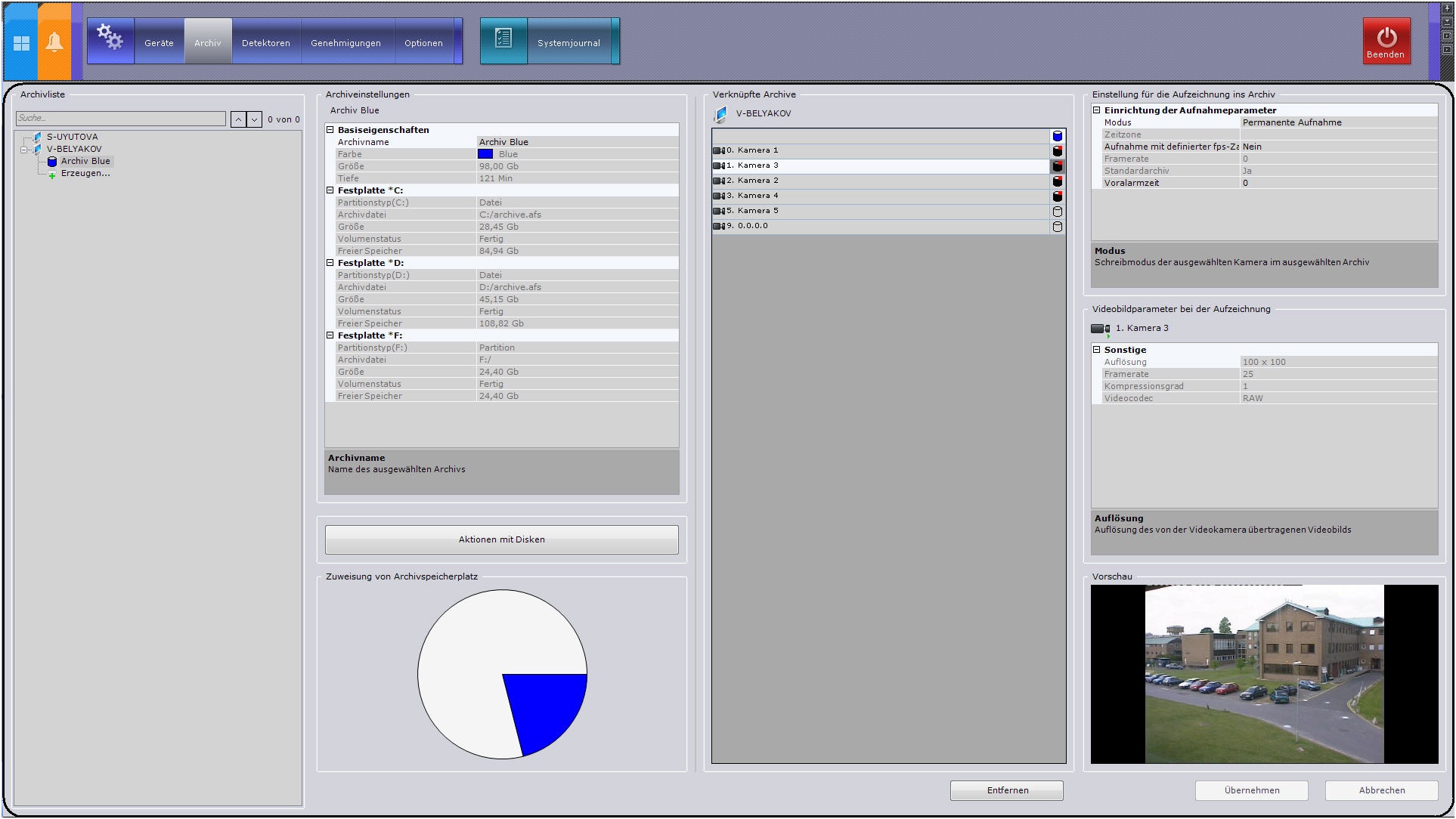This screenshot has width=1456, height=819.
Task: Collapse the Festplatte *D: section
Action: point(330,263)
